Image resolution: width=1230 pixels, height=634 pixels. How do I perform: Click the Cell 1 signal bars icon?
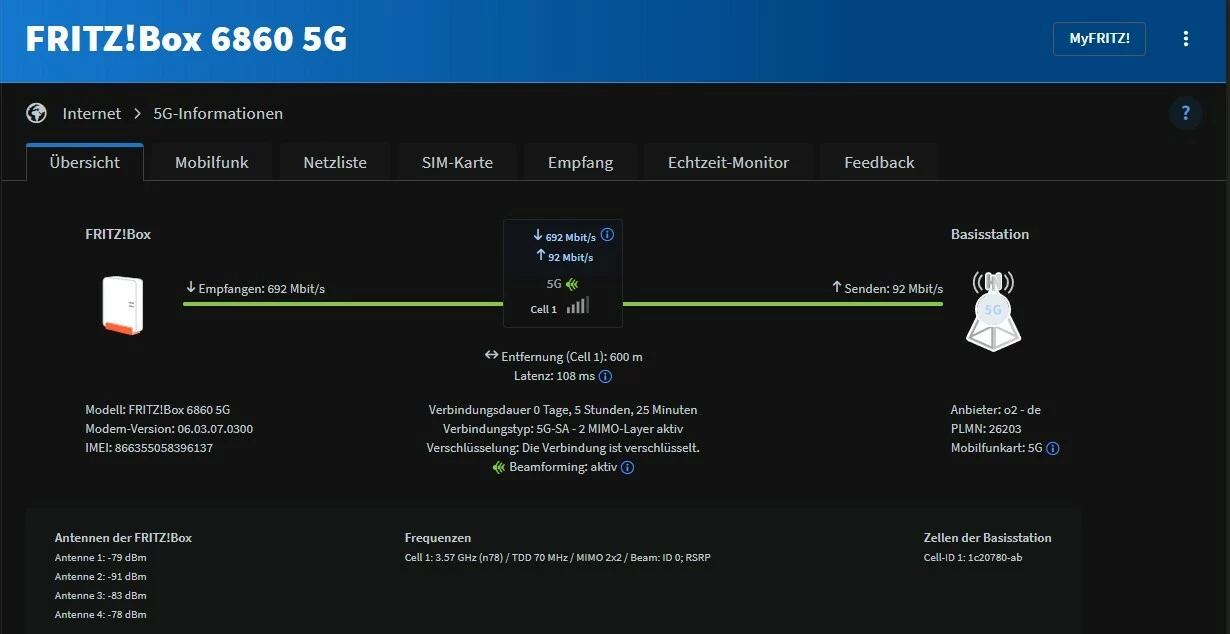(578, 306)
